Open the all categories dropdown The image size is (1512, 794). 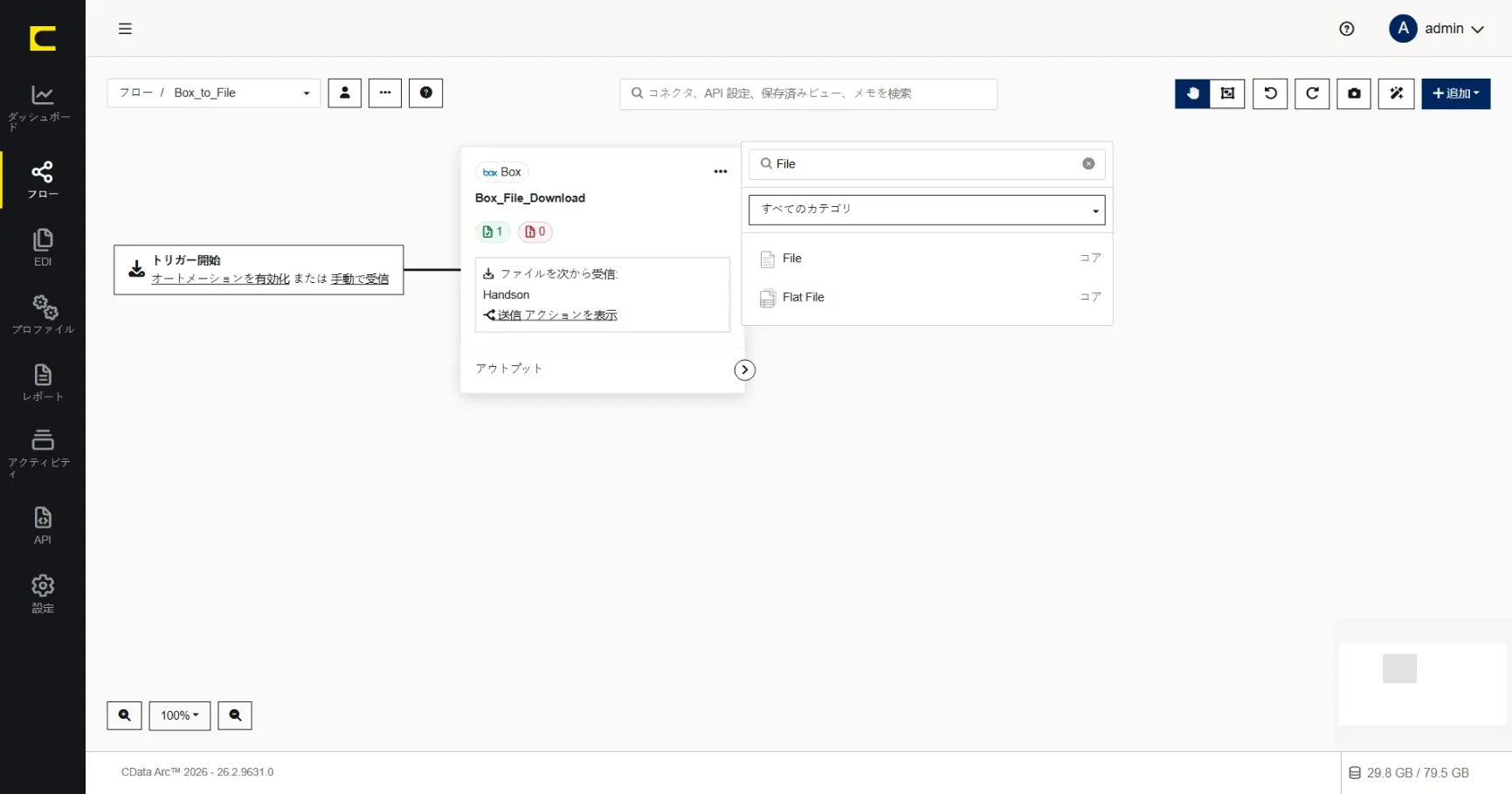[x=927, y=210]
